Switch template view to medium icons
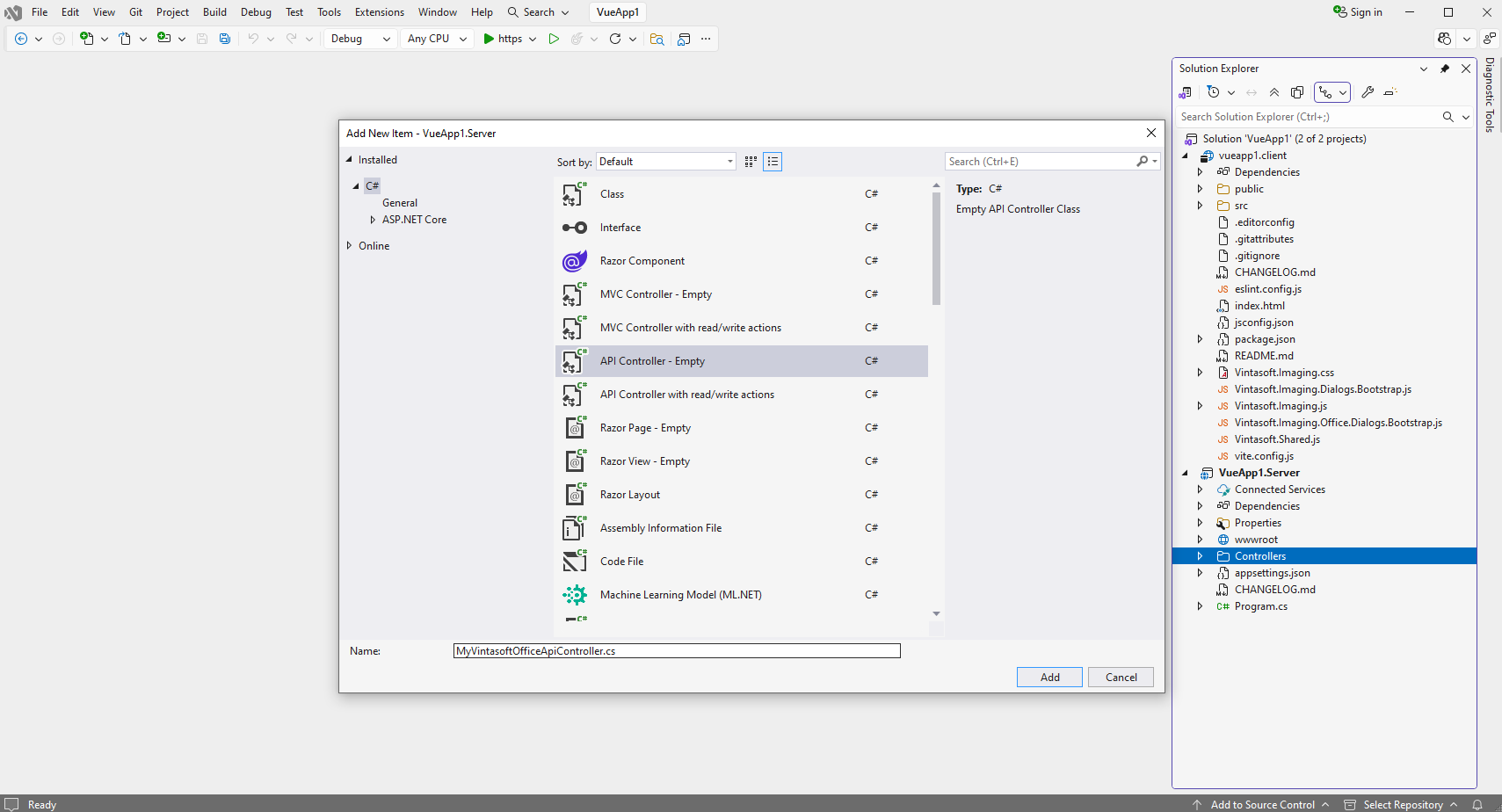1502x812 pixels. coord(751,162)
